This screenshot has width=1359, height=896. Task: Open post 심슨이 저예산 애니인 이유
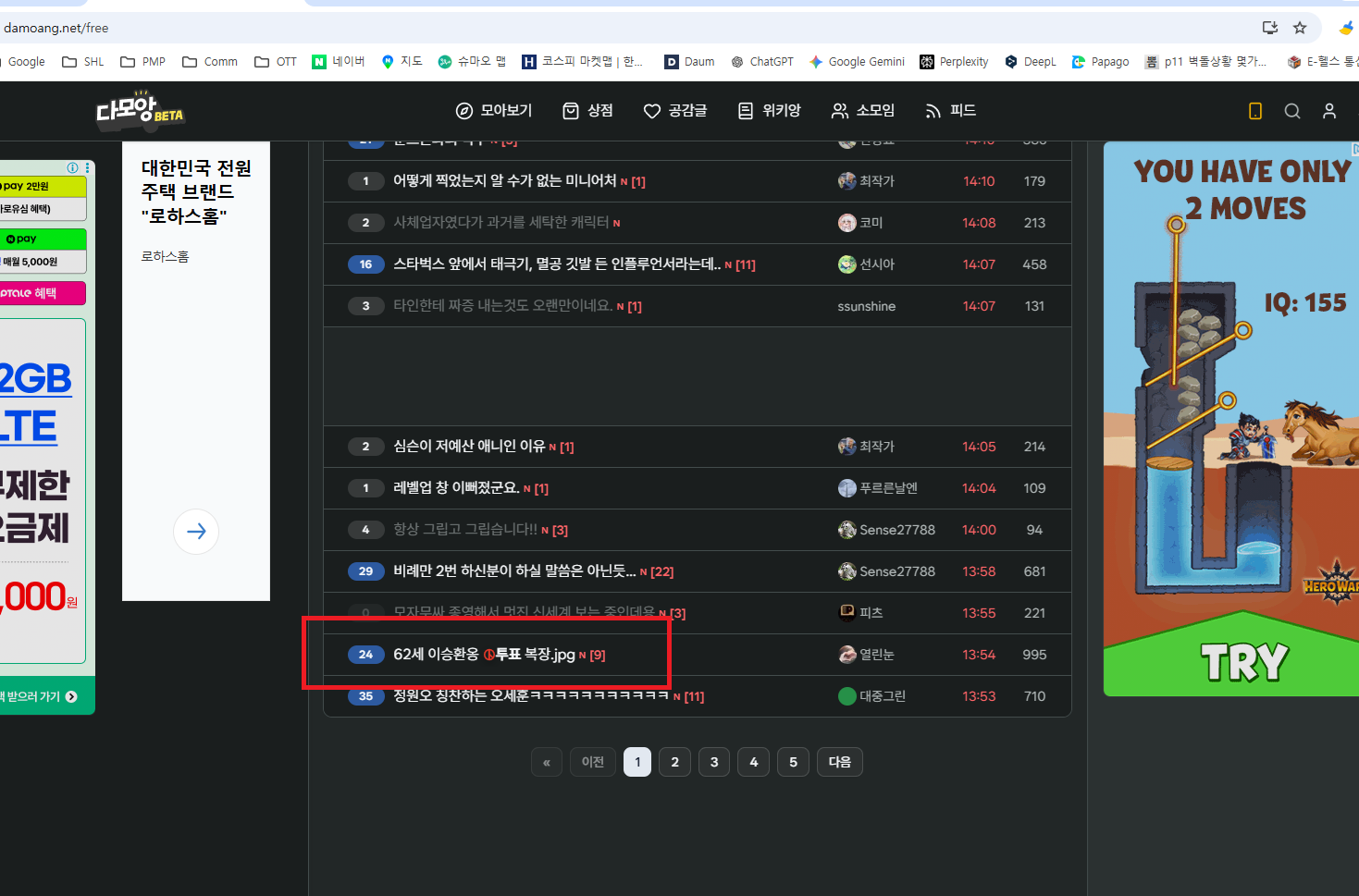(x=470, y=447)
